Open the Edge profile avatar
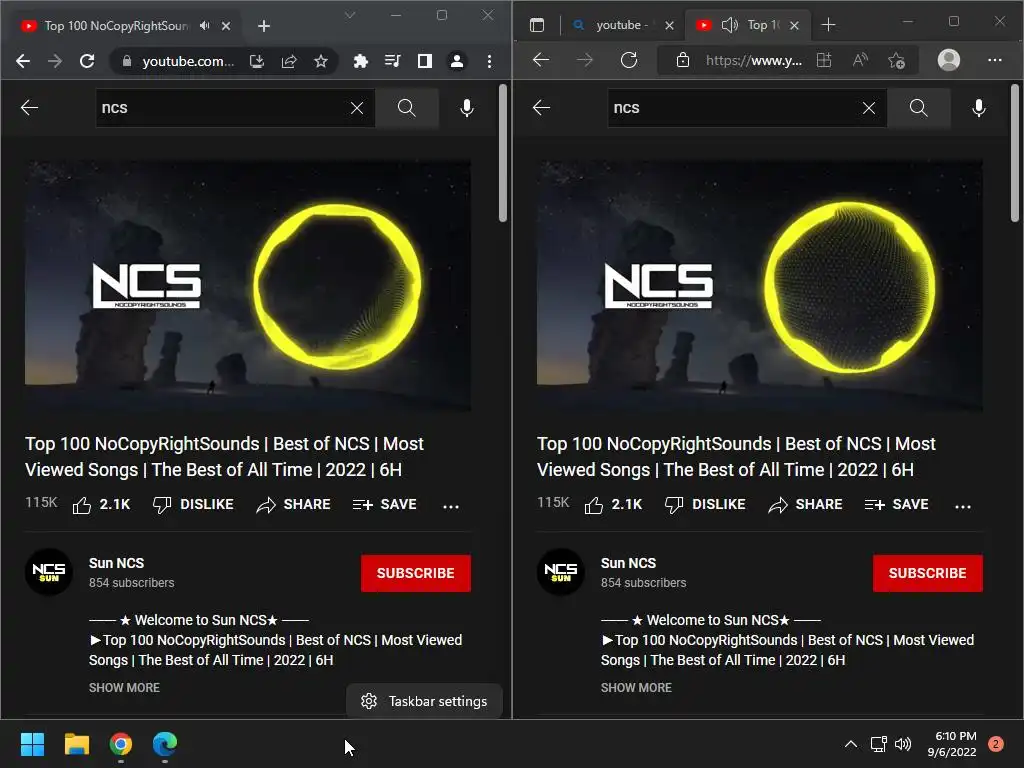Screen dimensions: 1024x768 [949, 60]
